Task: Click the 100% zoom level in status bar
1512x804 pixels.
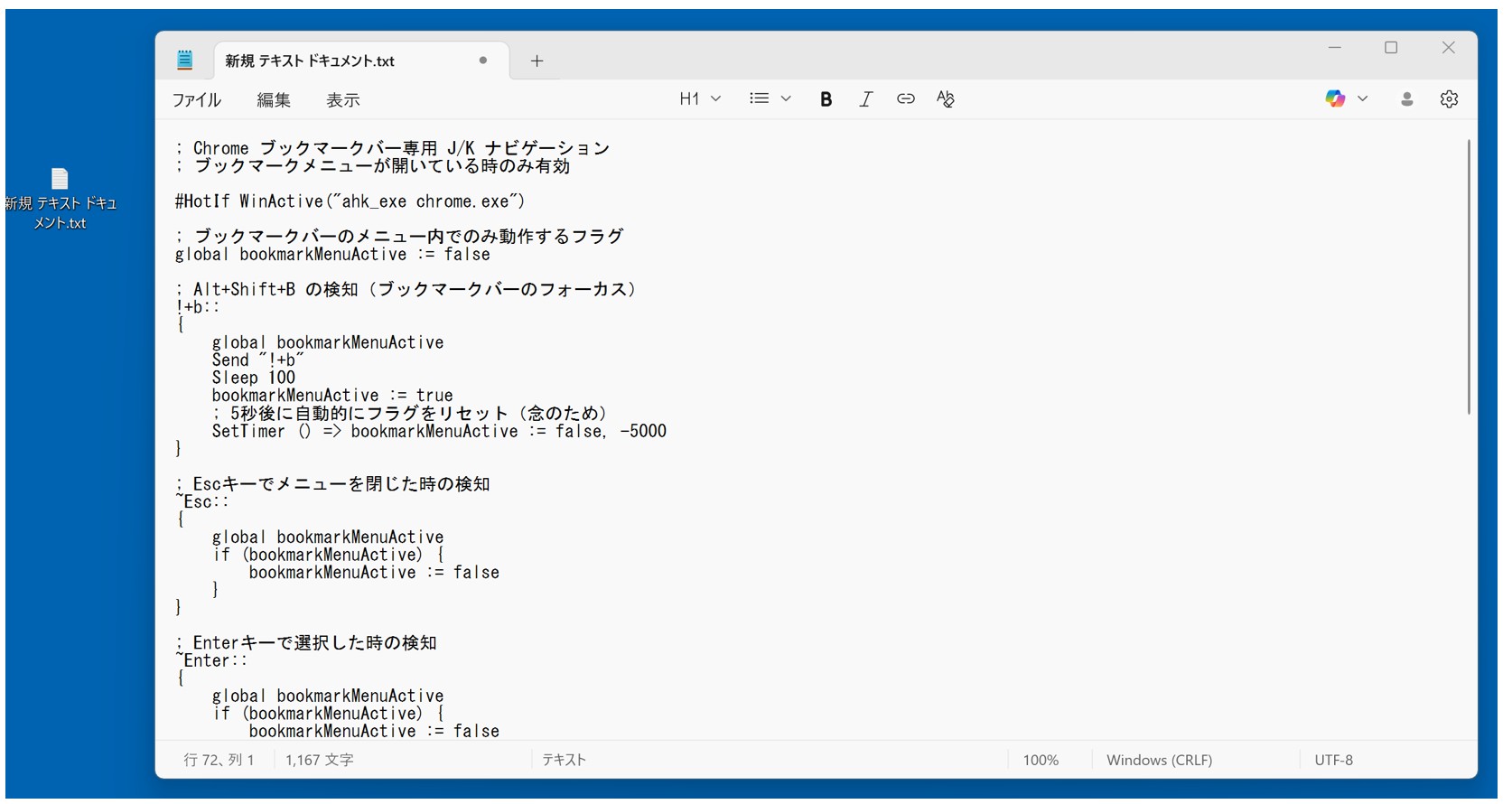Action: [1041, 761]
